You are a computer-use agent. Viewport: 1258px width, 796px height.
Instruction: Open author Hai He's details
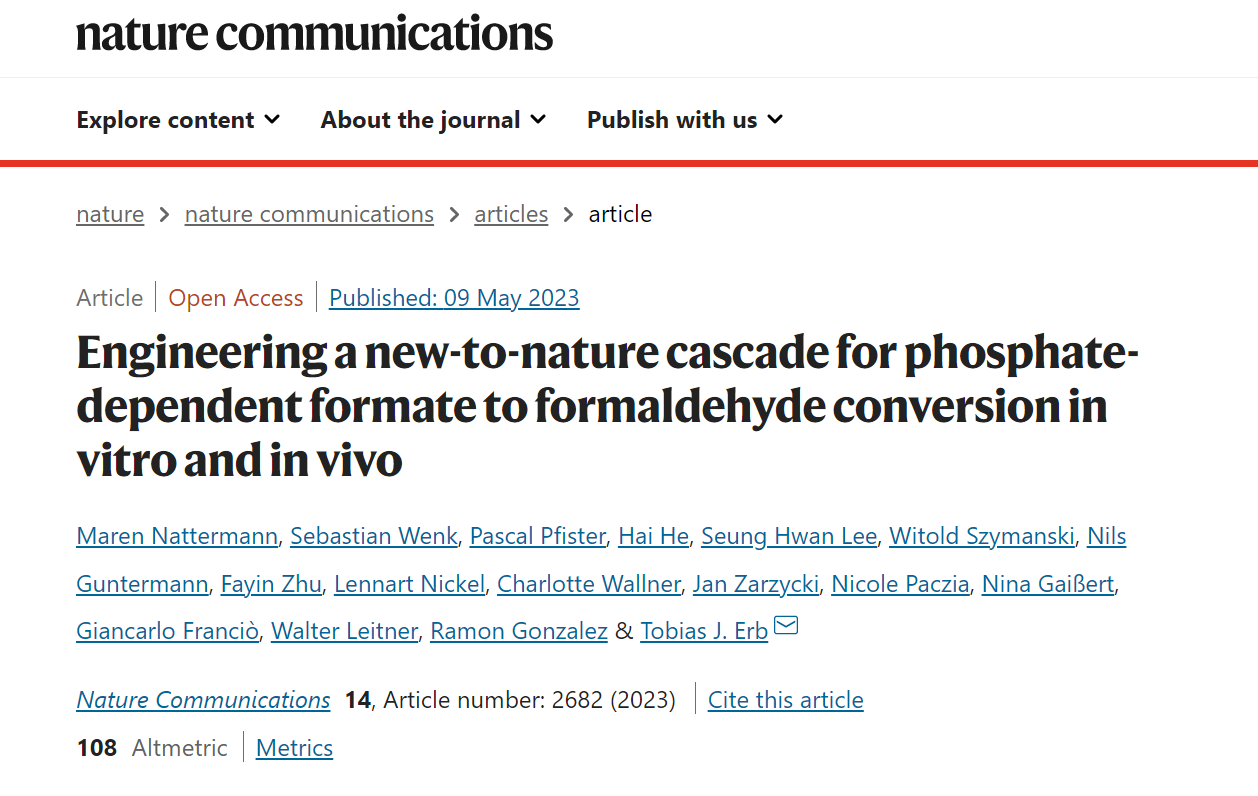point(653,536)
